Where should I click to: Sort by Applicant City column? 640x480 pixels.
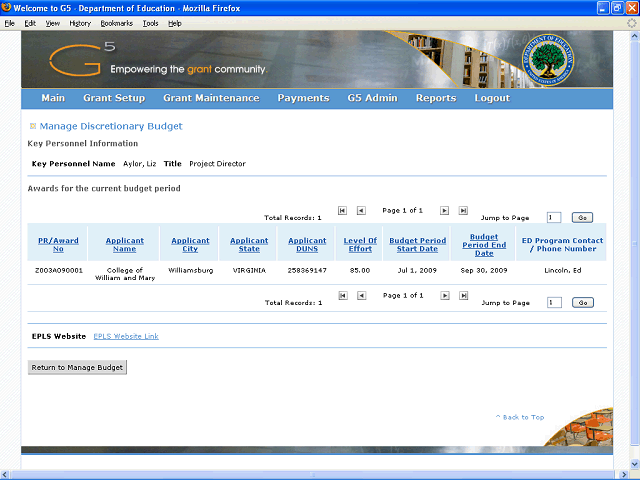tap(190, 245)
